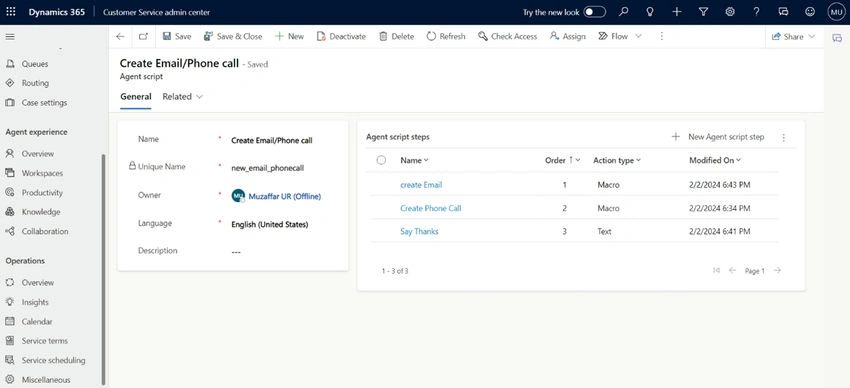Screen dimensions: 850x388
Task: Open the advanced find filter icon
Action: coord(703,12)
